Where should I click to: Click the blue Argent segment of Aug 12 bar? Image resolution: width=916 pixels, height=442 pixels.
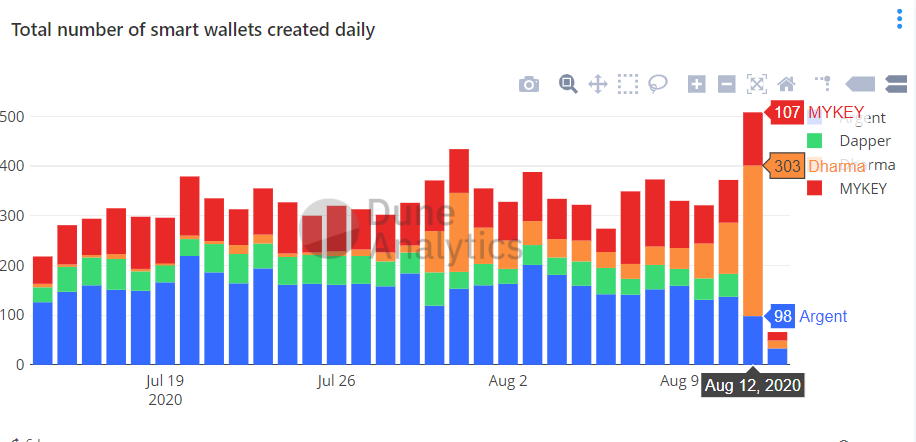click(x=752, y=340)
